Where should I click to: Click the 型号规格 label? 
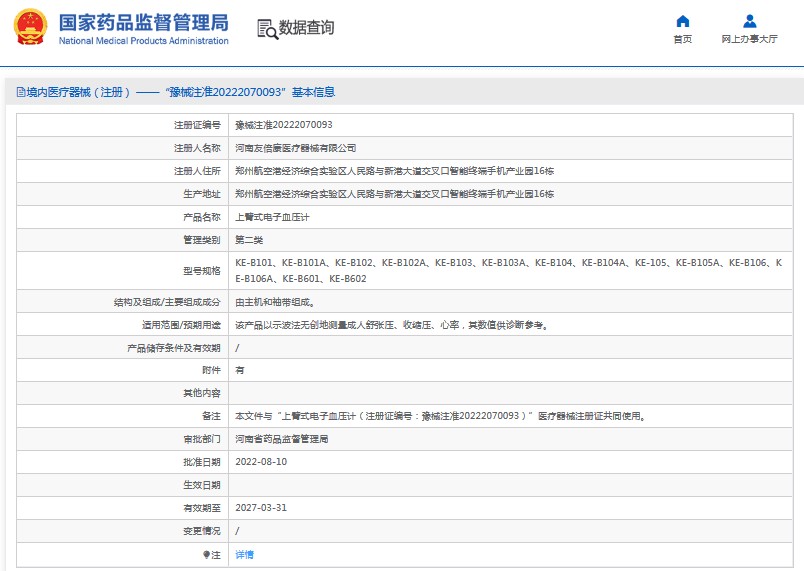click(202, 271)
